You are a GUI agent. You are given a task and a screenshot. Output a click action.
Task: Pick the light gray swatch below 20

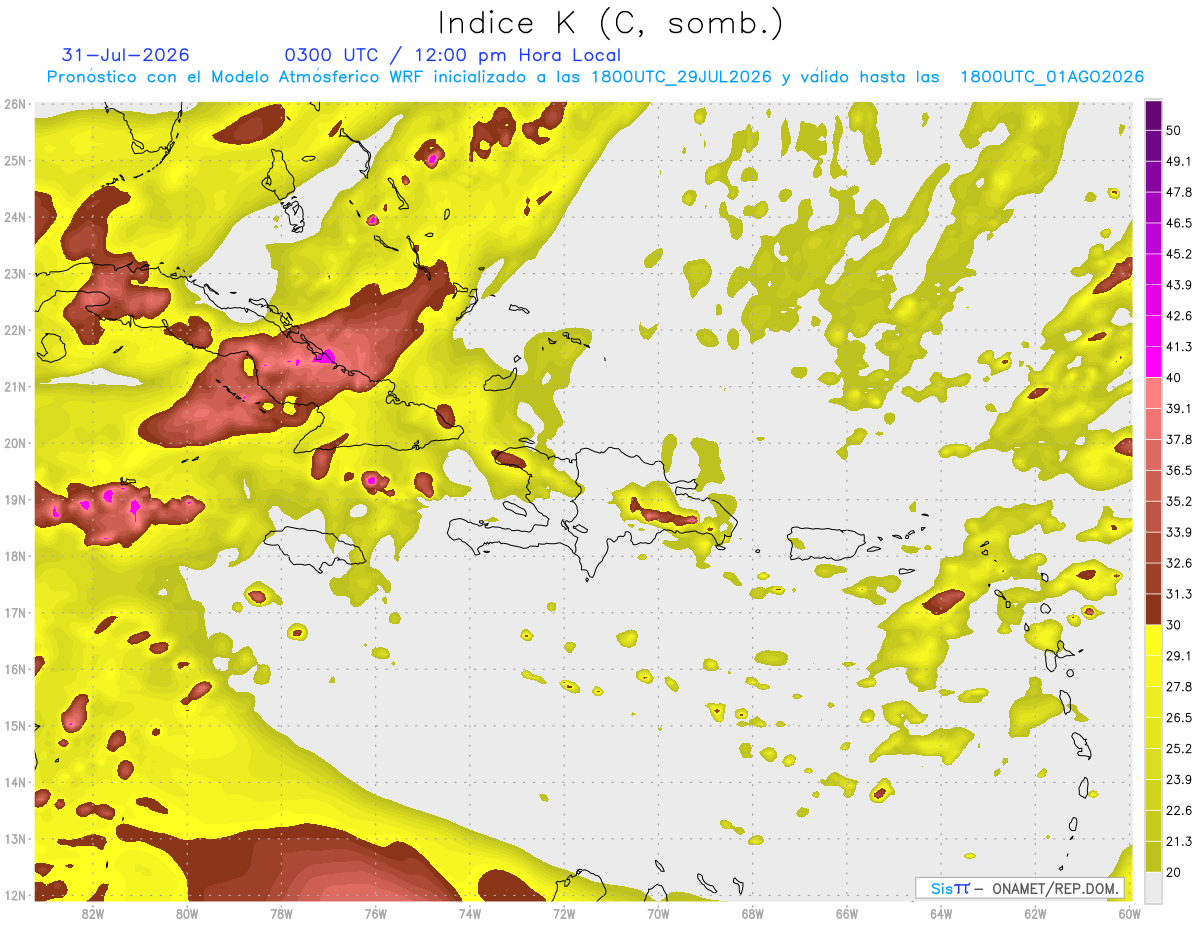pyautogui.click(x=1153, y=887)
